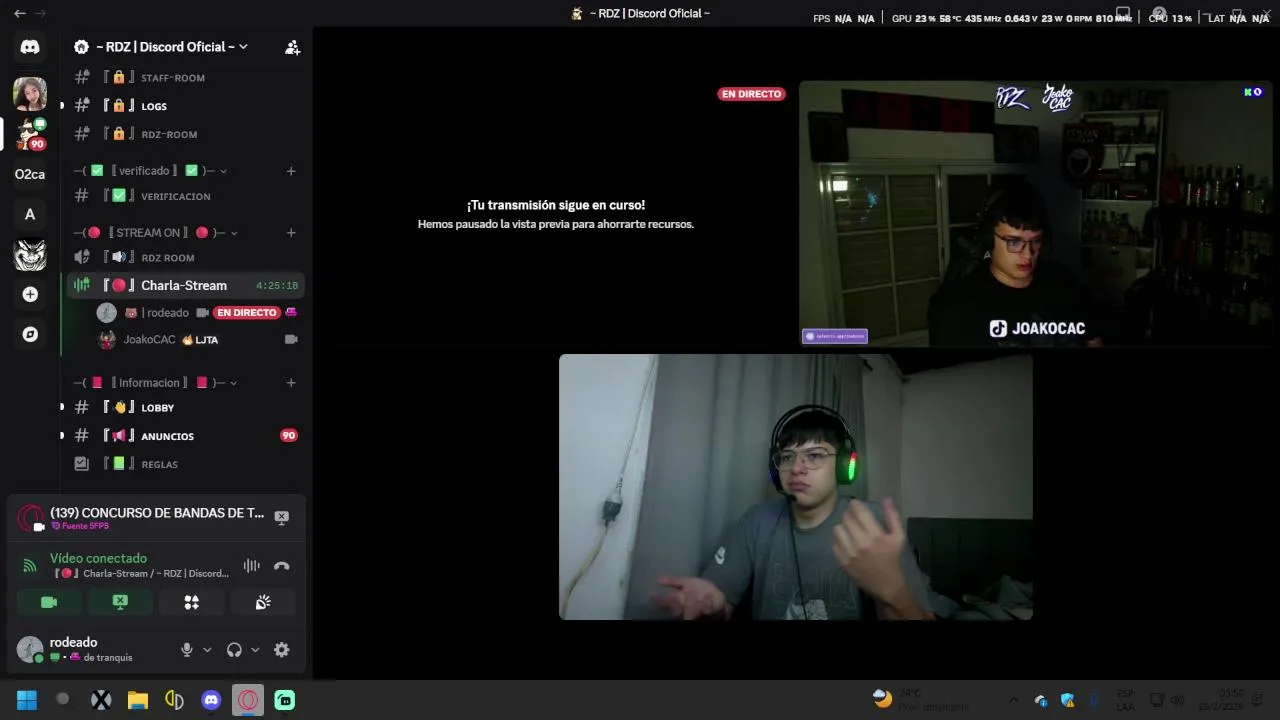Collapse the Informacion category

click(x=156, y=383)
